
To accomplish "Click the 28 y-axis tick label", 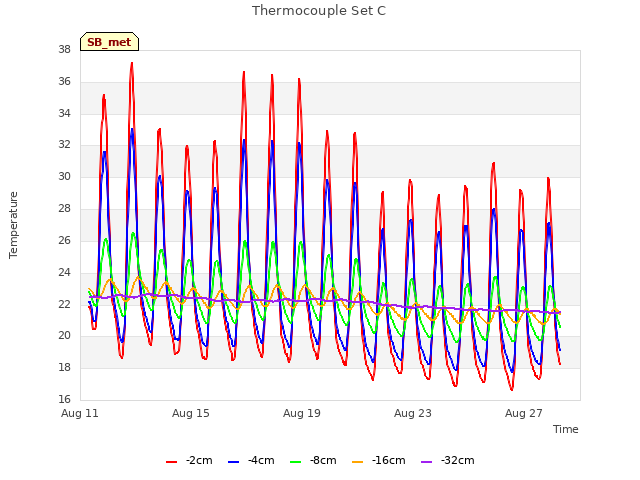I will 64,209.
